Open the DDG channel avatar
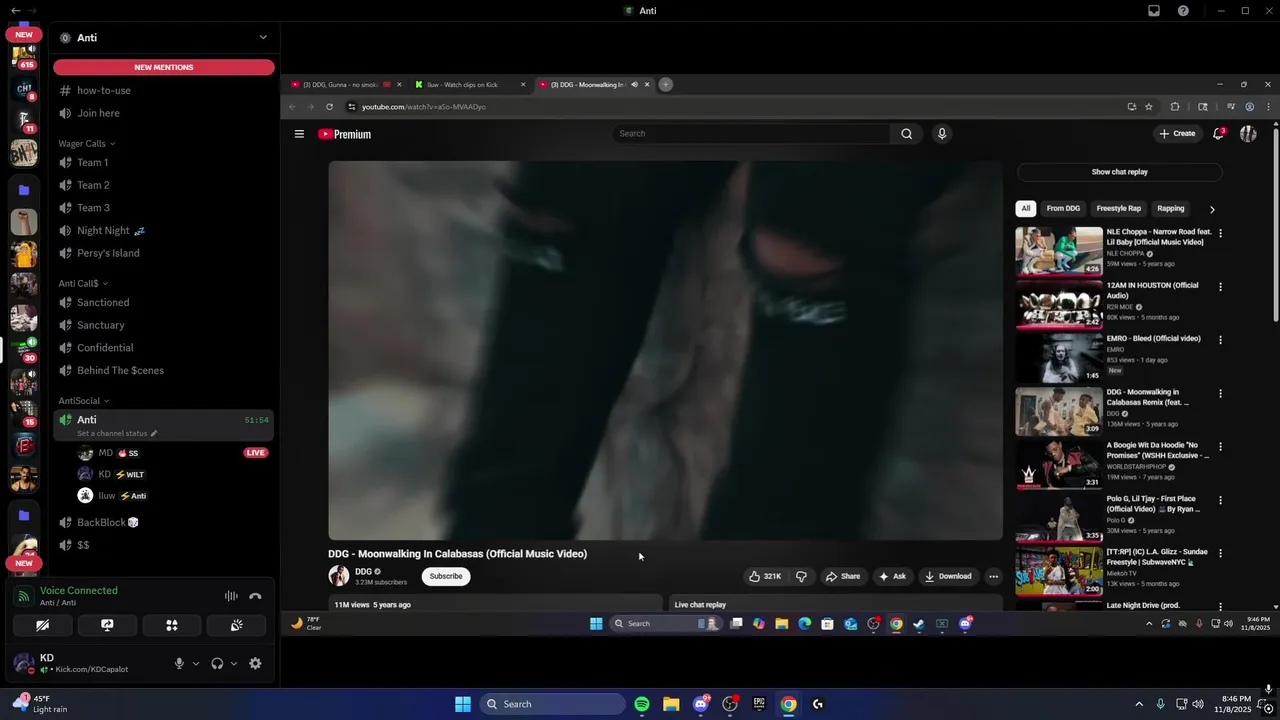The width and height of the screenshot is (1280, 720). click(x=339, y=576)
